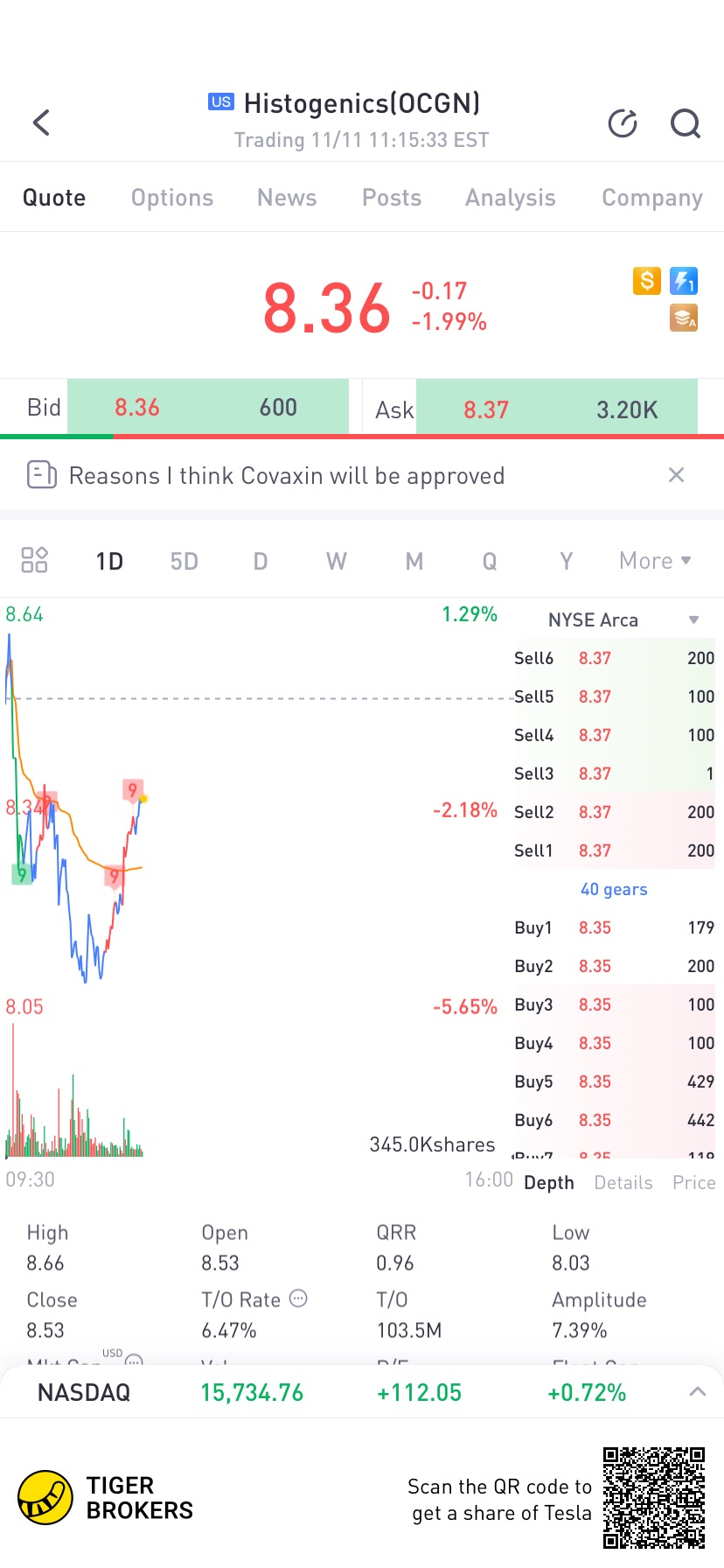This screenshot has height=1568, width=724.
Task: Expand the NASDAQ index bar chevron
Action: [x=697, y=1392]
